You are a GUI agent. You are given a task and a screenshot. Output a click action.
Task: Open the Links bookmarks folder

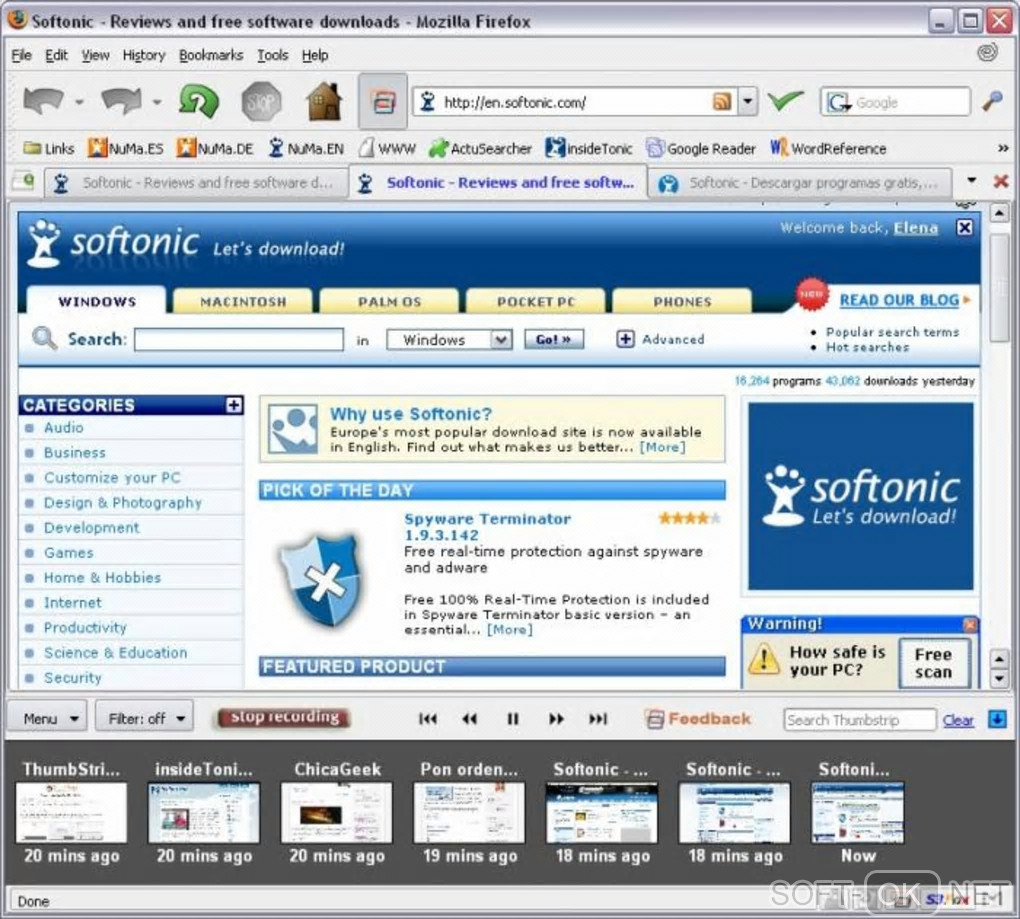(x=49, y=148)
